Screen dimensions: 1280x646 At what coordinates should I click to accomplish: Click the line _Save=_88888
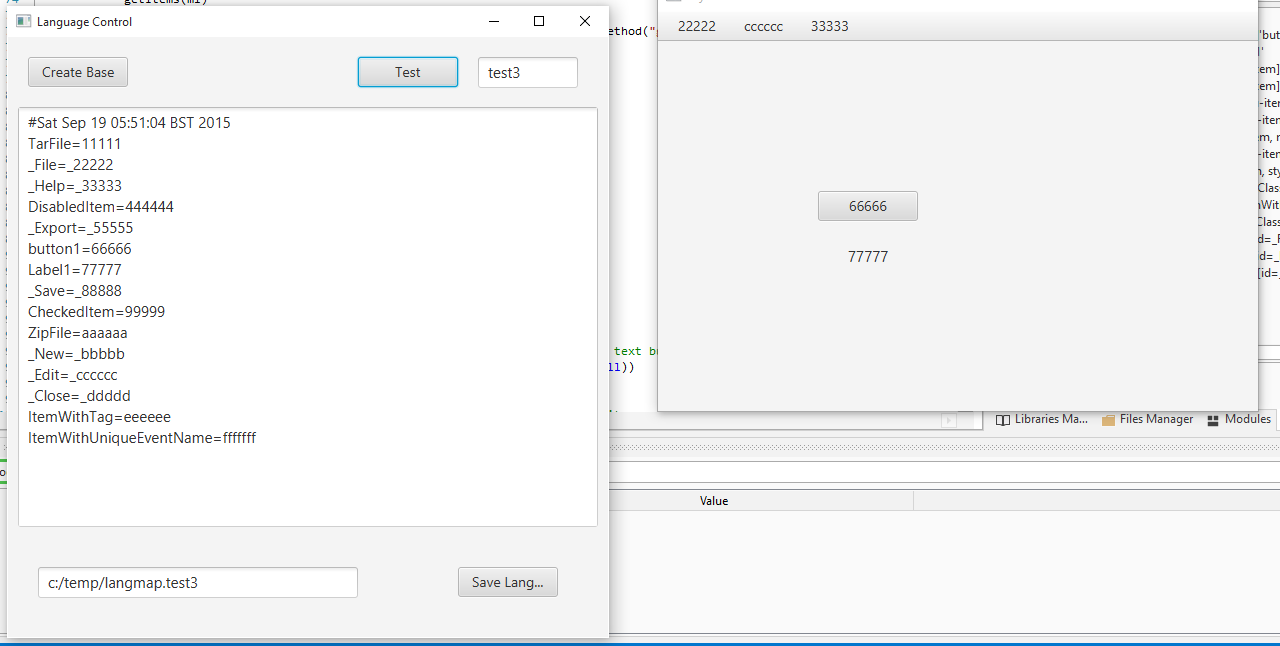[x=75, y=291]
